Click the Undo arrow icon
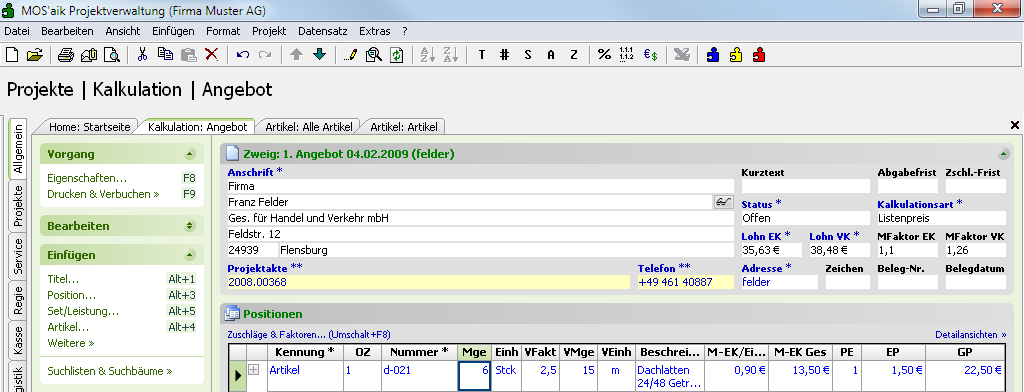This screenshot has height=392, width=1024. 243,55
